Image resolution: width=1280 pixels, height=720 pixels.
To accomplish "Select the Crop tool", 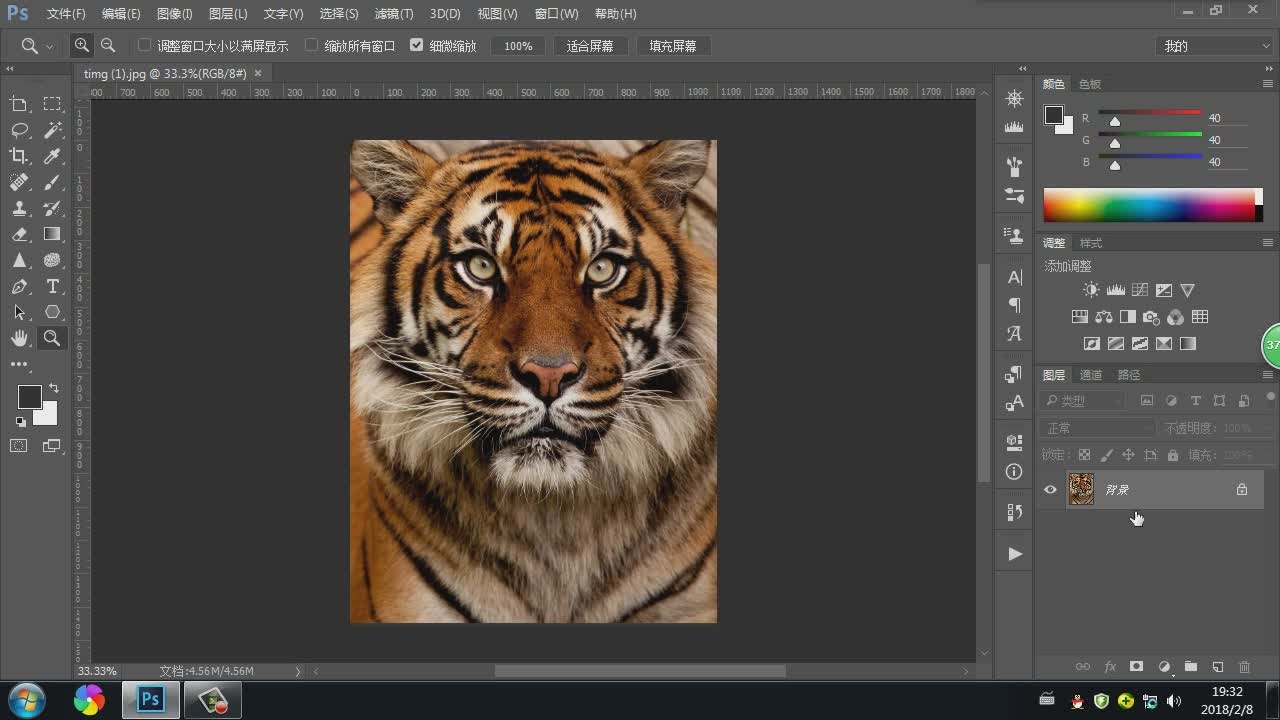I will [x=19, y=156].
